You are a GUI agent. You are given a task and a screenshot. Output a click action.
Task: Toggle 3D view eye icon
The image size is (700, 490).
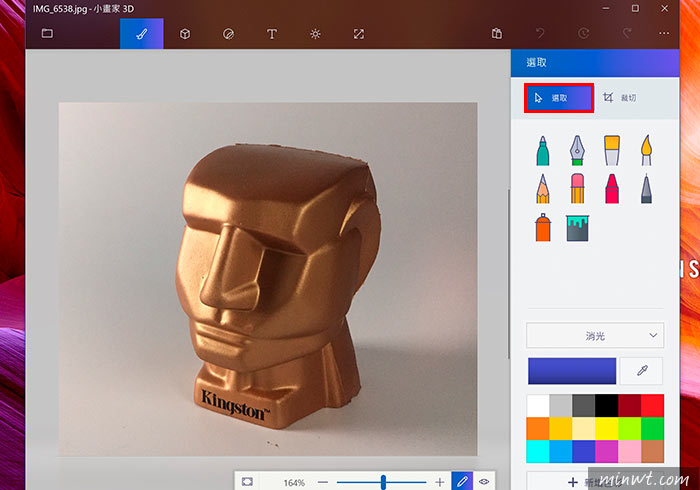click(484, 482)
